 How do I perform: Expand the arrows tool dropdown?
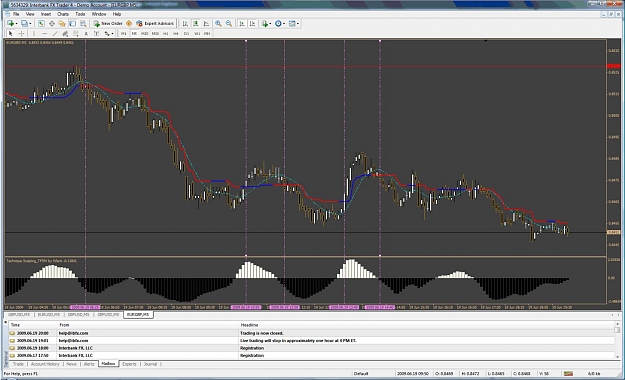(x=112, y=33)
